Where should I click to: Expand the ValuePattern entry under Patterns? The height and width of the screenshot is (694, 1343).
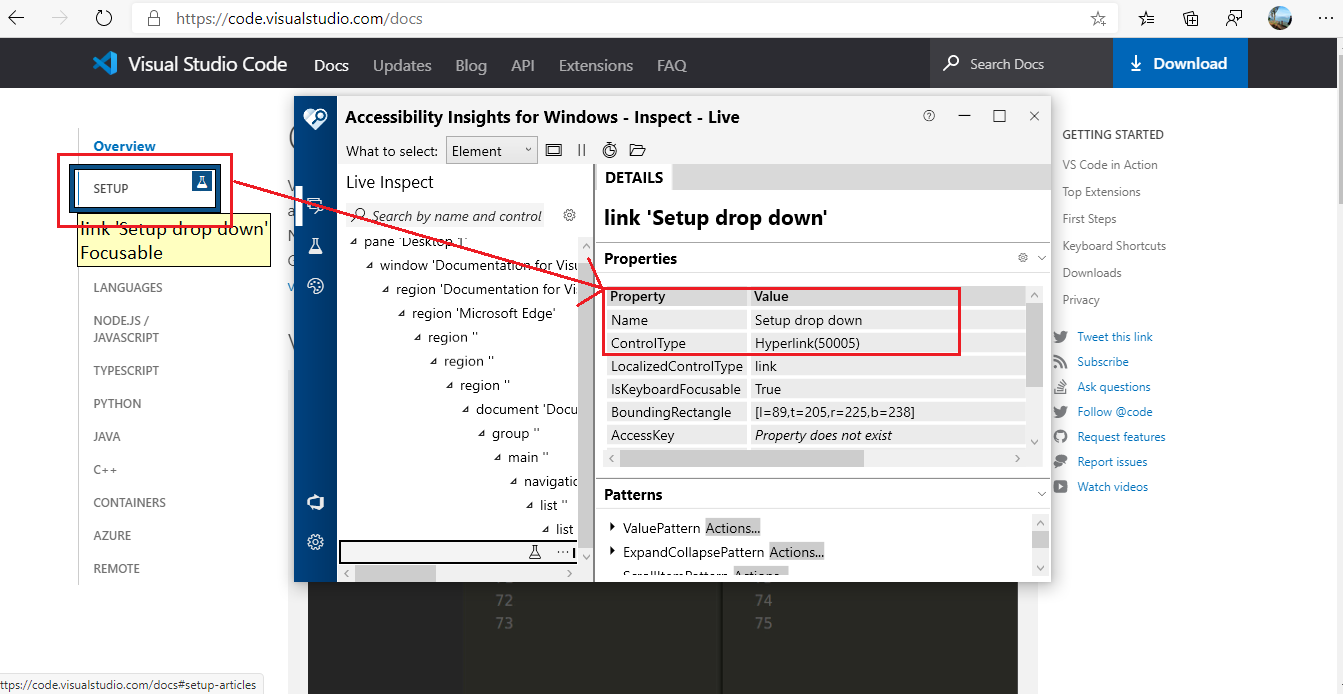(613, 527)
